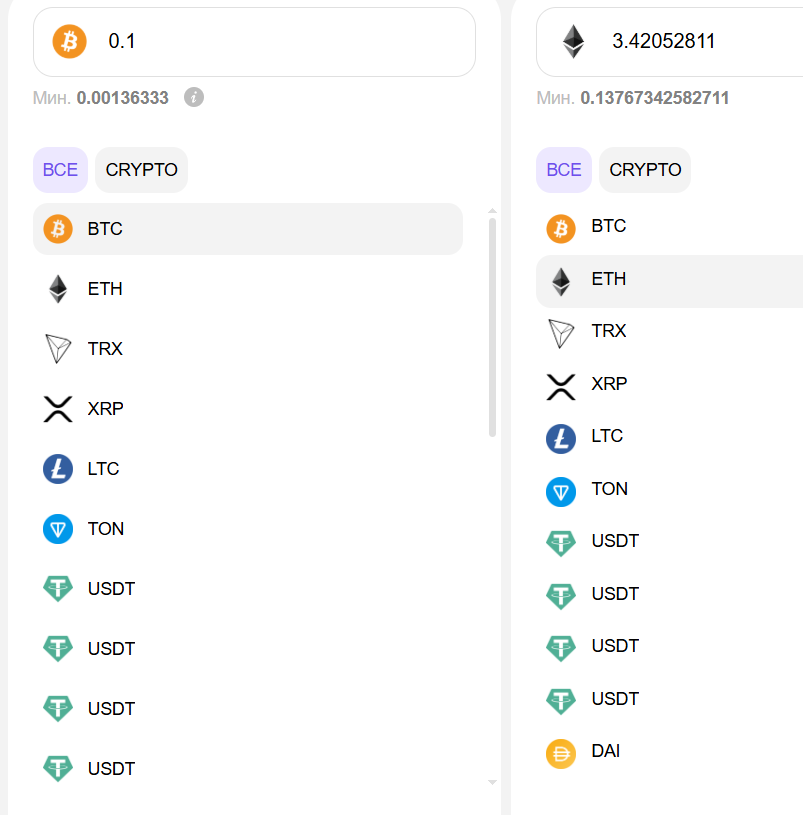
Task: Select LTC in the left currency list
Action: pos(248,469)
